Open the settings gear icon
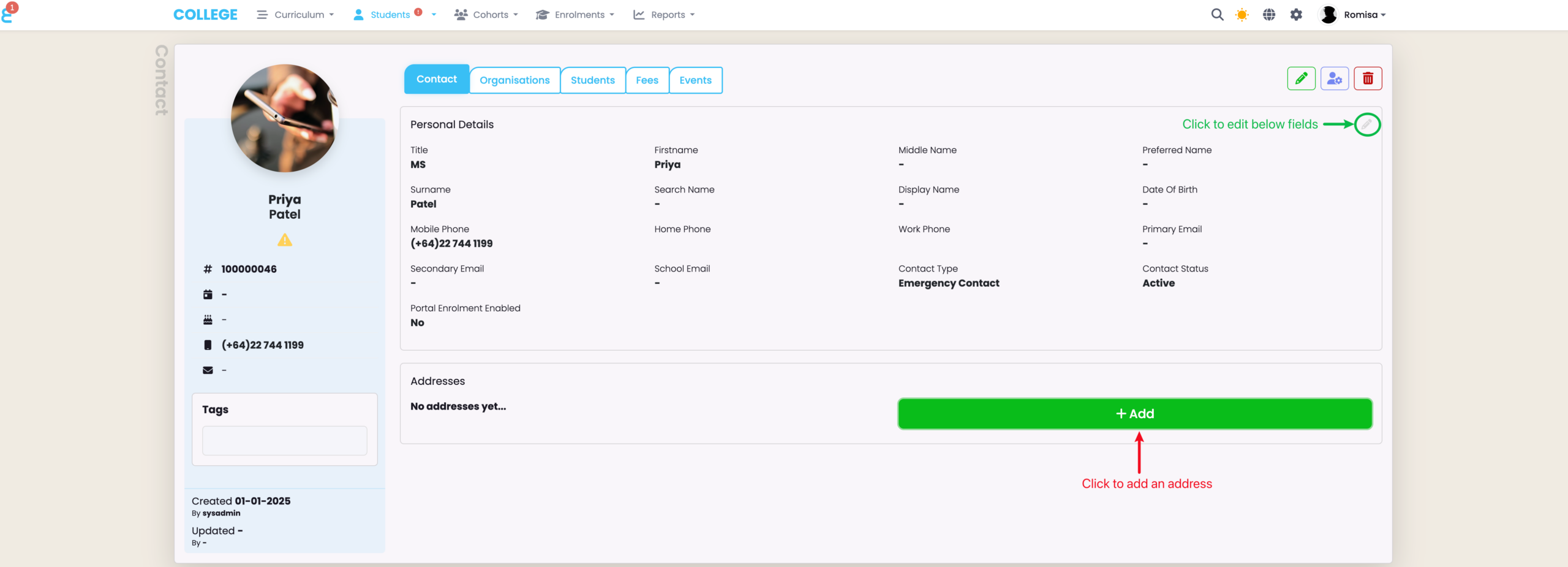The width and height of the screenshot is (1568, 567). [1296, 15]
